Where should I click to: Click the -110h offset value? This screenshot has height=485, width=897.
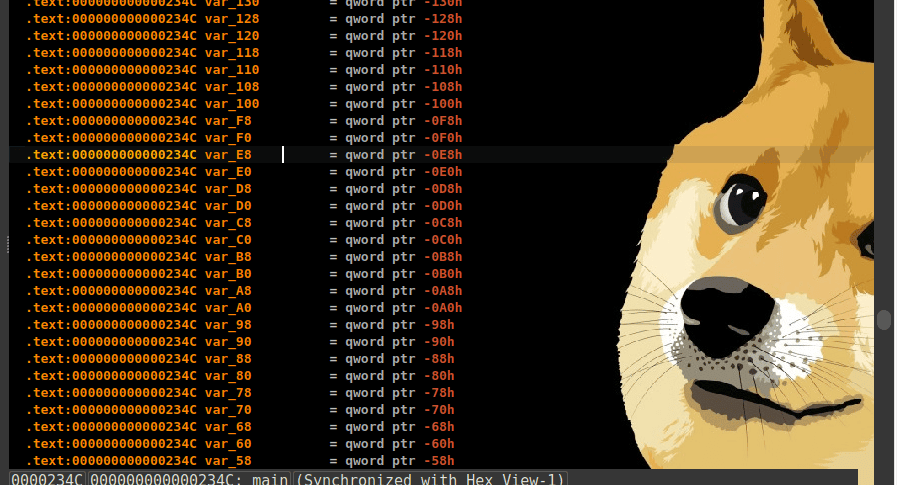click(443, 70)
